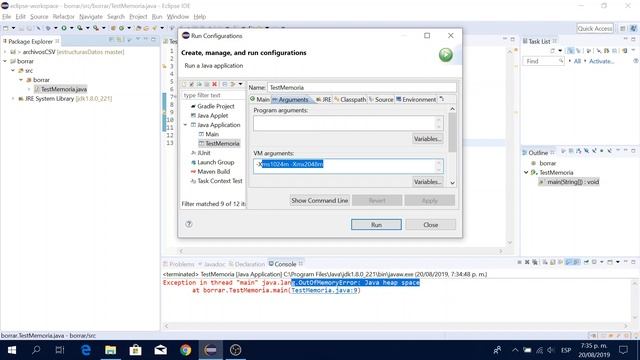
Task: Switch to the Classpath tab
Action: [x=350, y=100]
